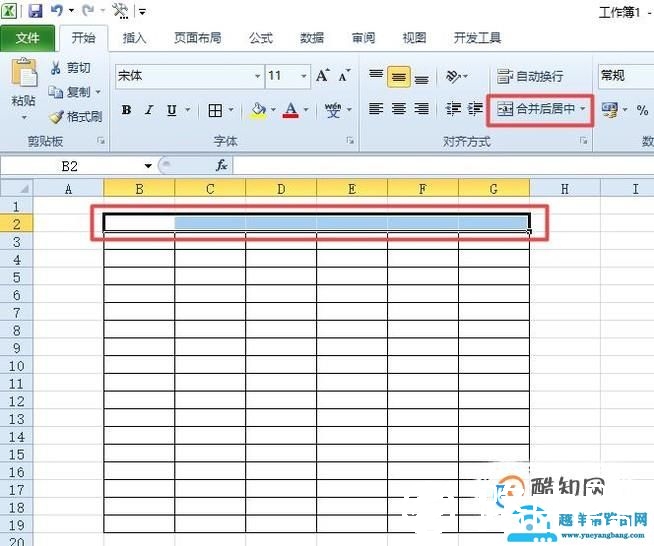Click the Save icon in quick access toolbar

pyautogui.click(x=35, y=10)
